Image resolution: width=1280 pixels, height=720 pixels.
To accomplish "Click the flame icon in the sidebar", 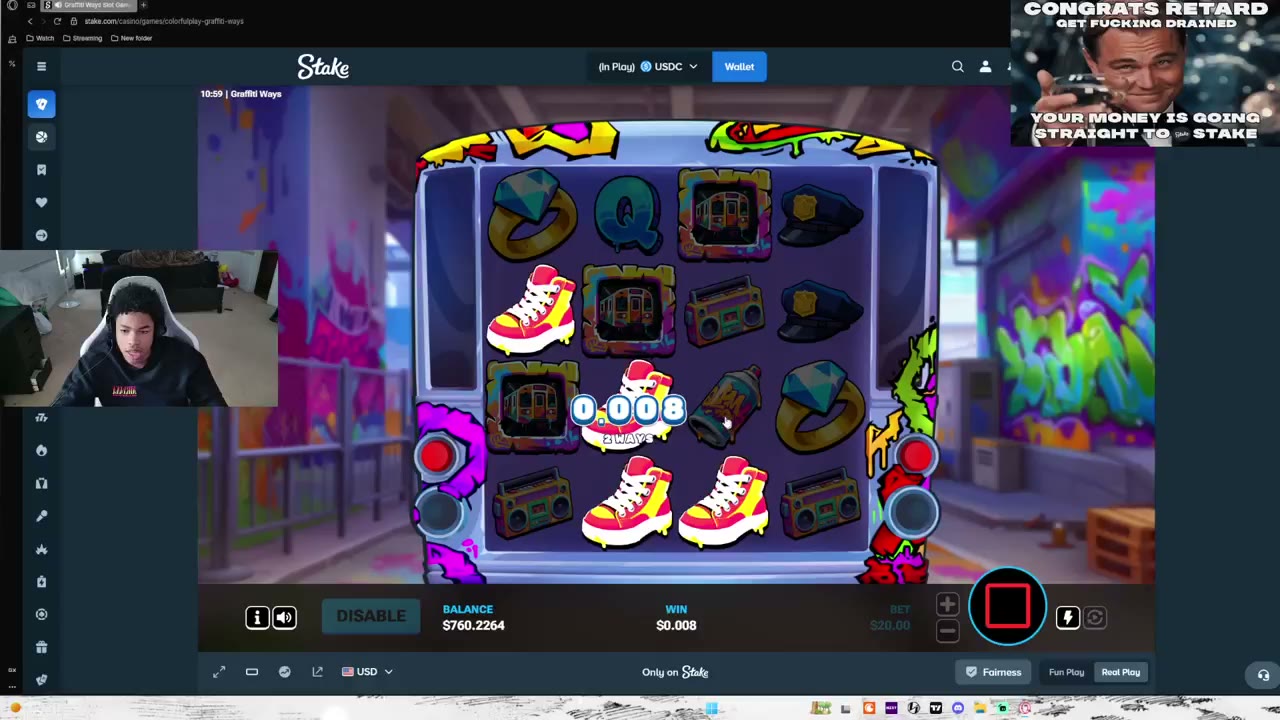I will pos(41,450).
